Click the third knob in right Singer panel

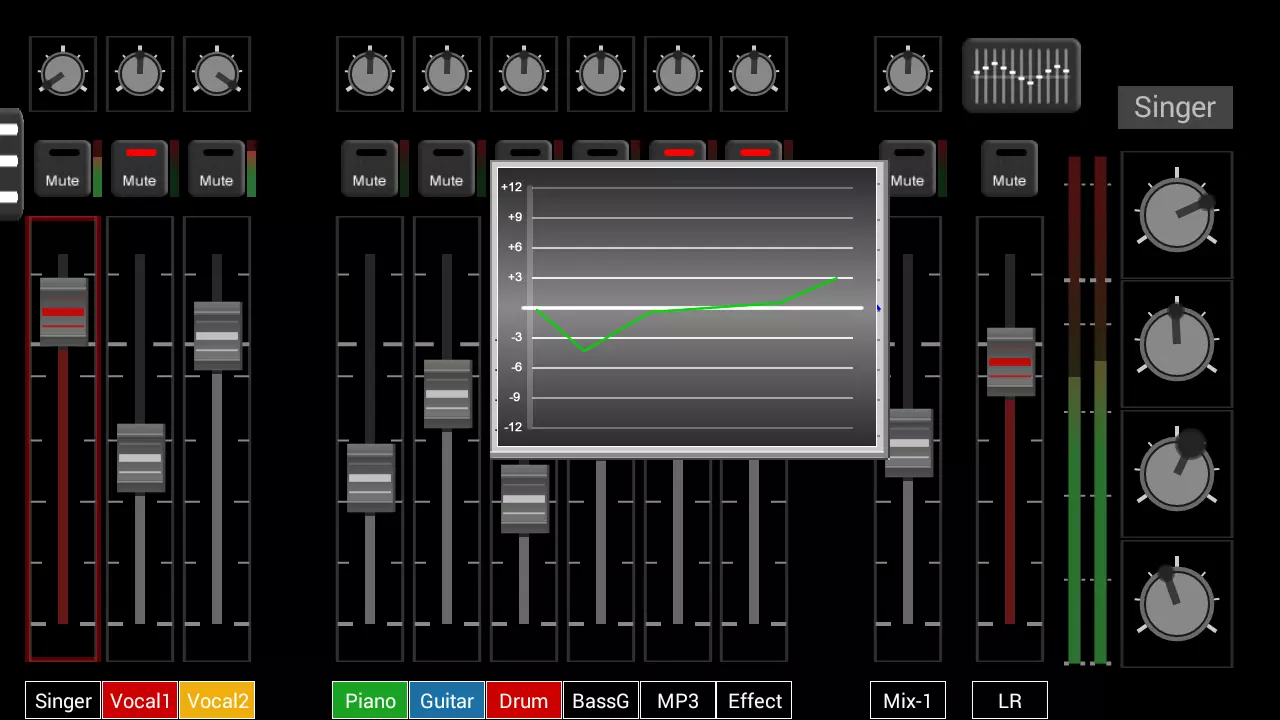click(x=1177, y=472)
